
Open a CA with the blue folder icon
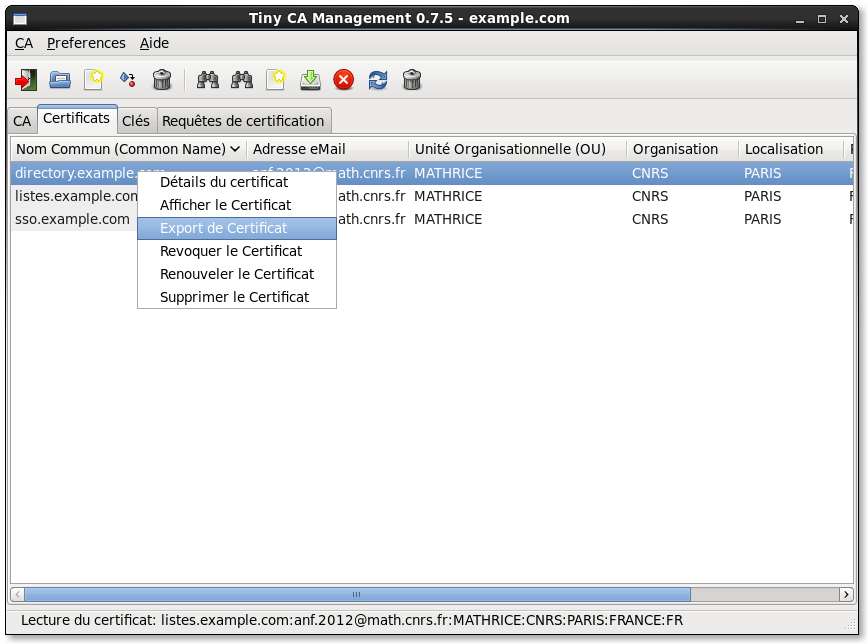click(60, 80)
